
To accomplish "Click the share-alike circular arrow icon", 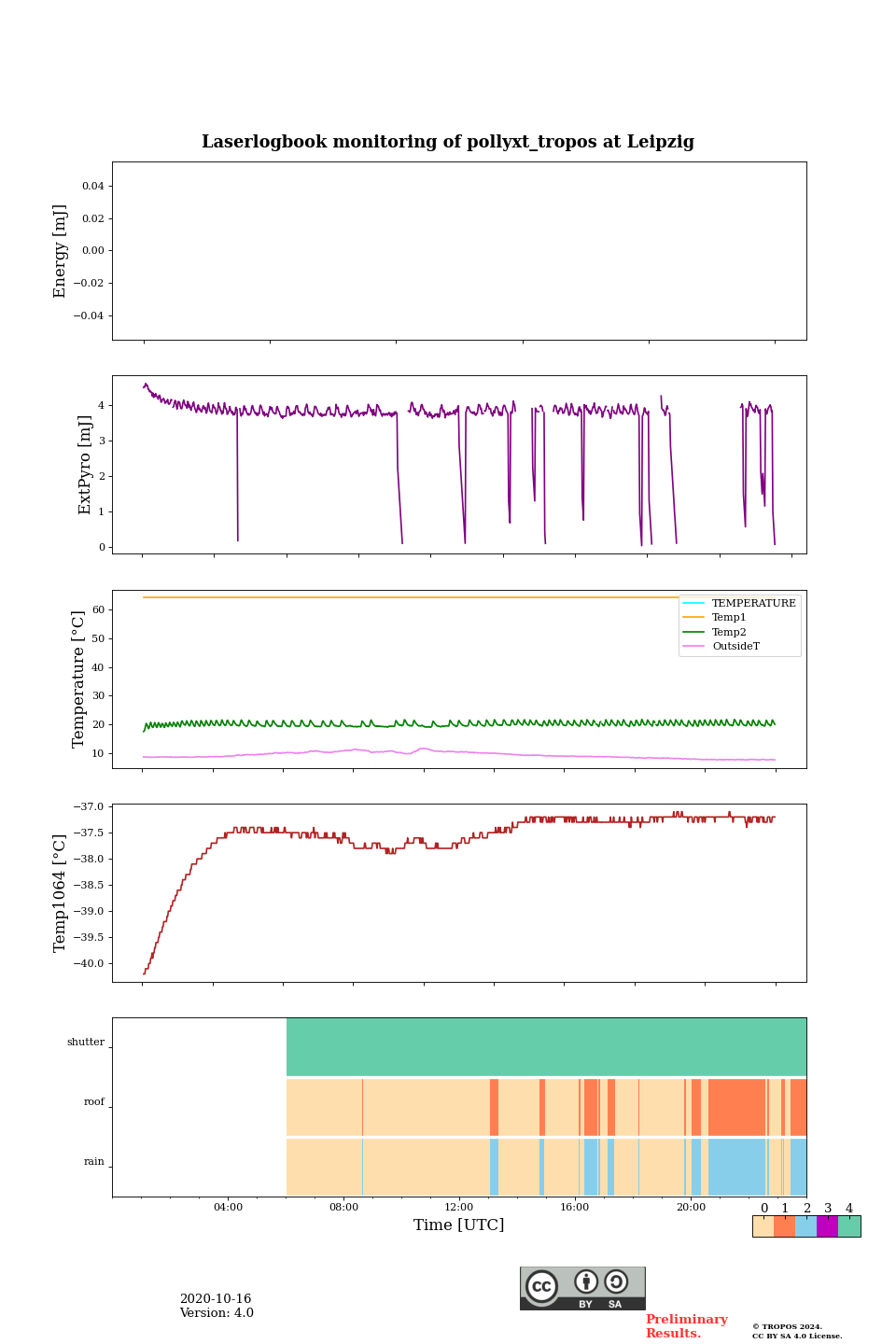I will [x=616, y=1282].
